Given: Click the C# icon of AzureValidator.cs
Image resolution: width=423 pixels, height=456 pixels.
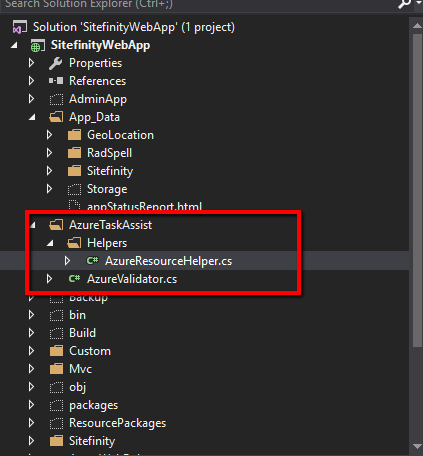Looking at the screenshot, I should coord(74,279).
